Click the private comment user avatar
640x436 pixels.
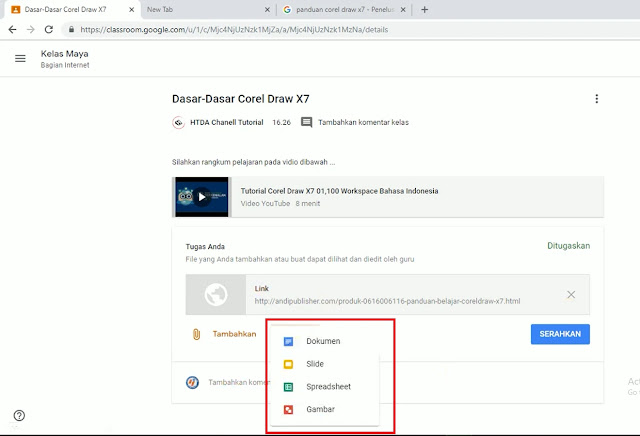192,383
